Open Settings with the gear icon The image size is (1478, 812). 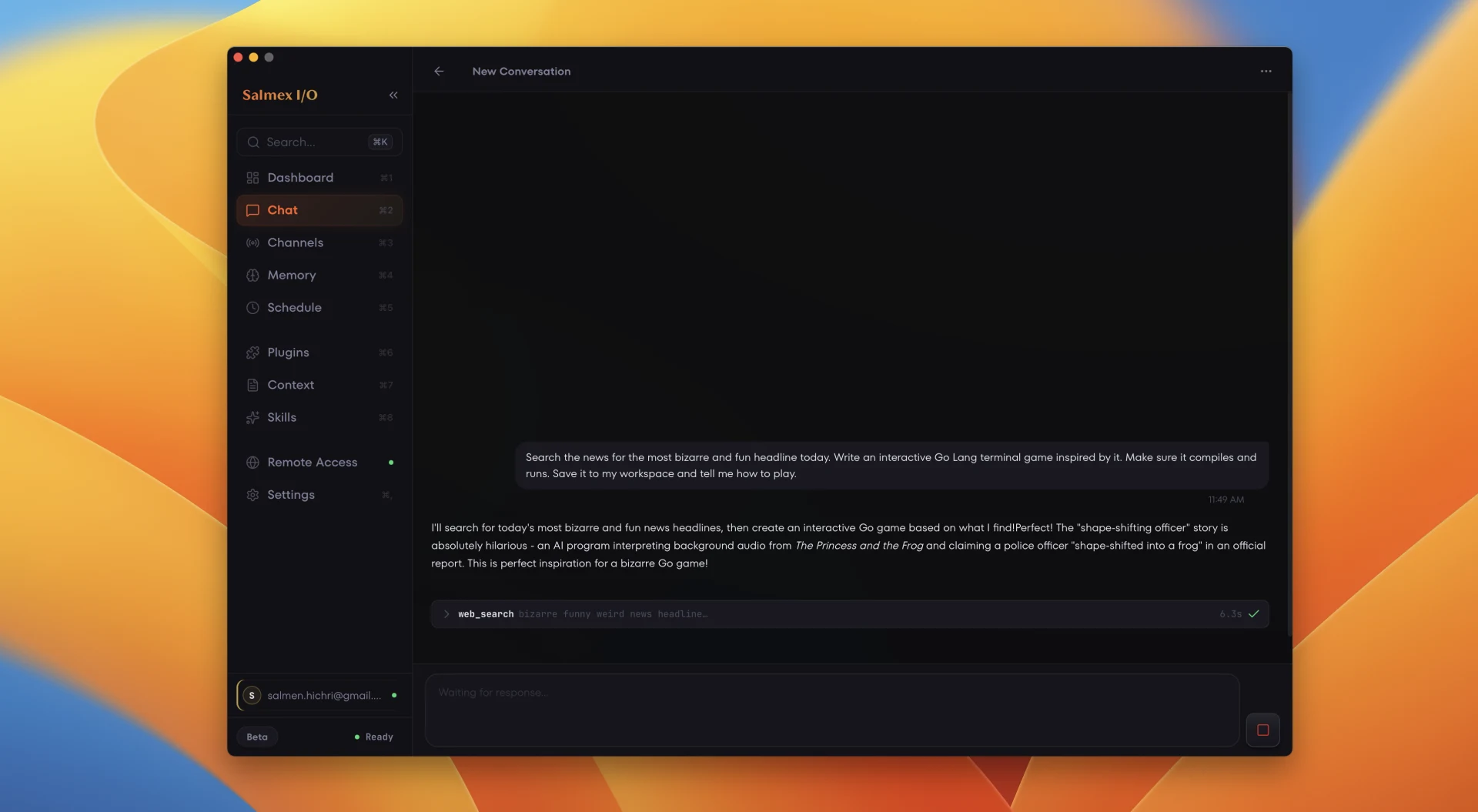point(252,494)
